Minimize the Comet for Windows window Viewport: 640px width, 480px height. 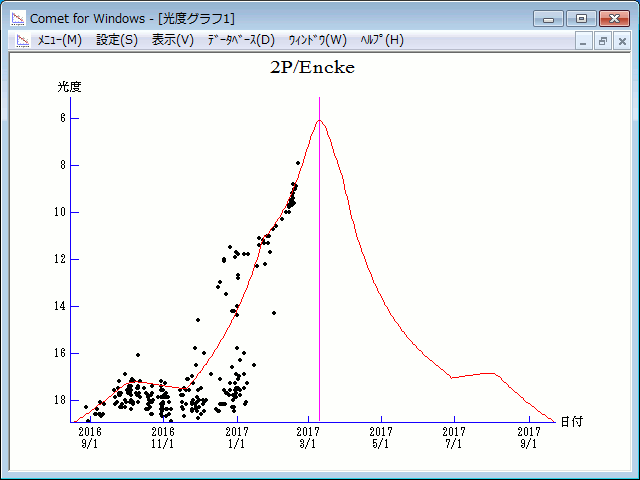(548, 19)
